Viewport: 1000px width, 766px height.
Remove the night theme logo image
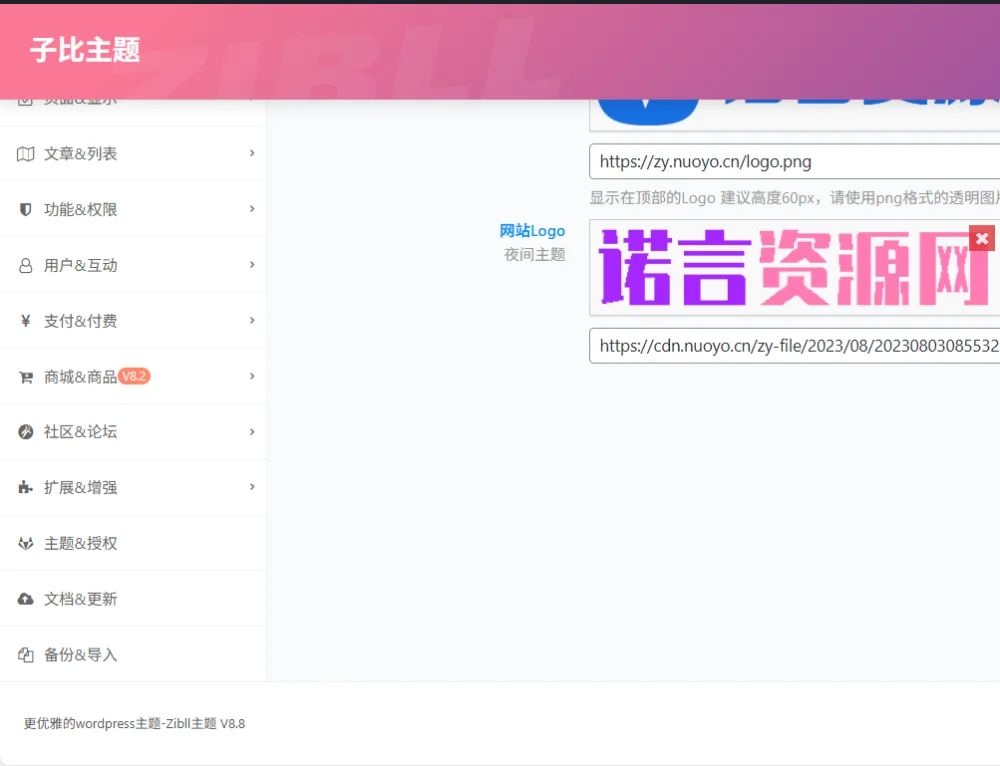tap(982, 239)
